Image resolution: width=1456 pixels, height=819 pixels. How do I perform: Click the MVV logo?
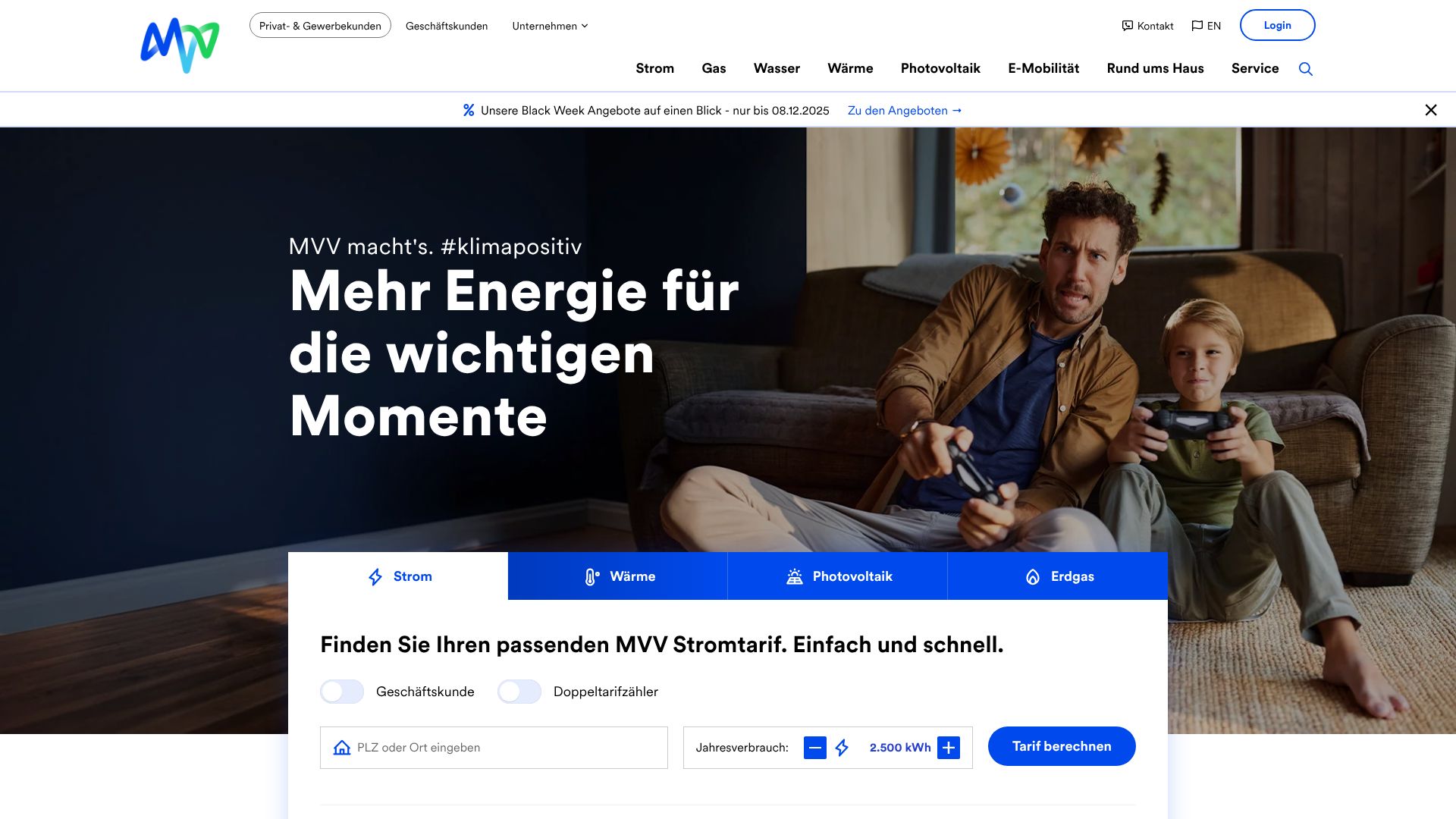pyautogui.click(x=180, y=45)
